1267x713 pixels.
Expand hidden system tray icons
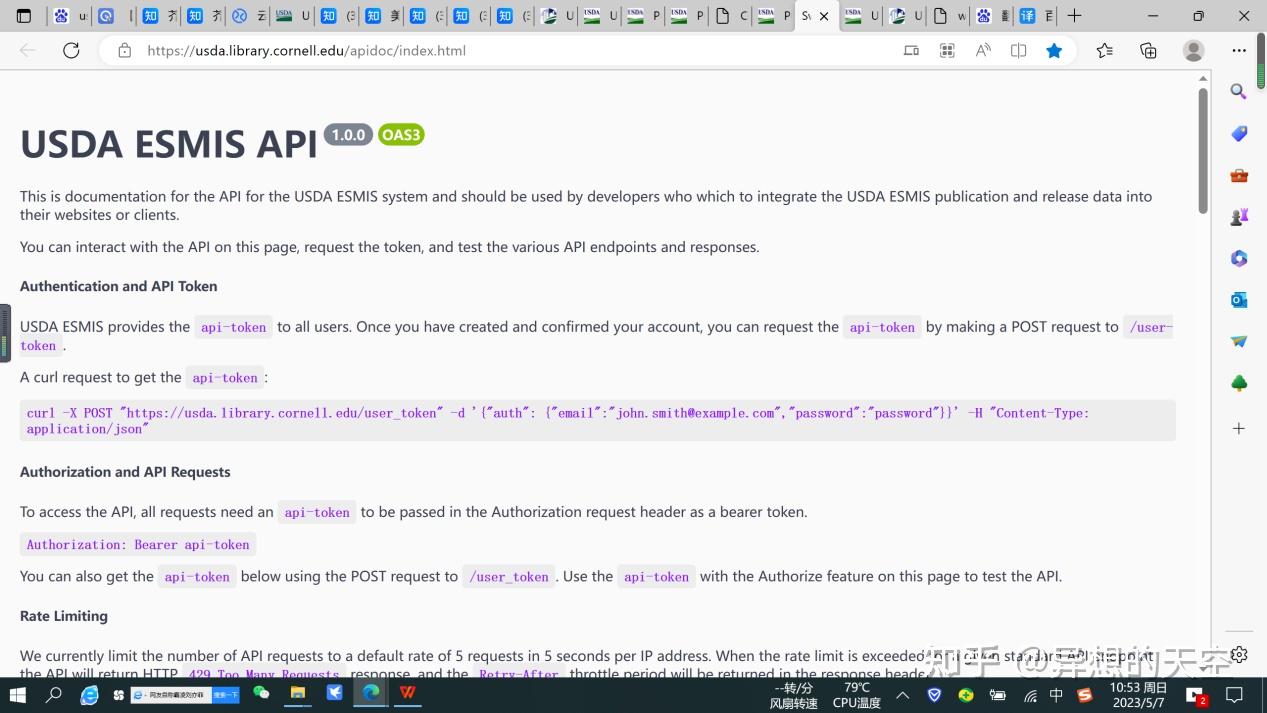(902, 695)
